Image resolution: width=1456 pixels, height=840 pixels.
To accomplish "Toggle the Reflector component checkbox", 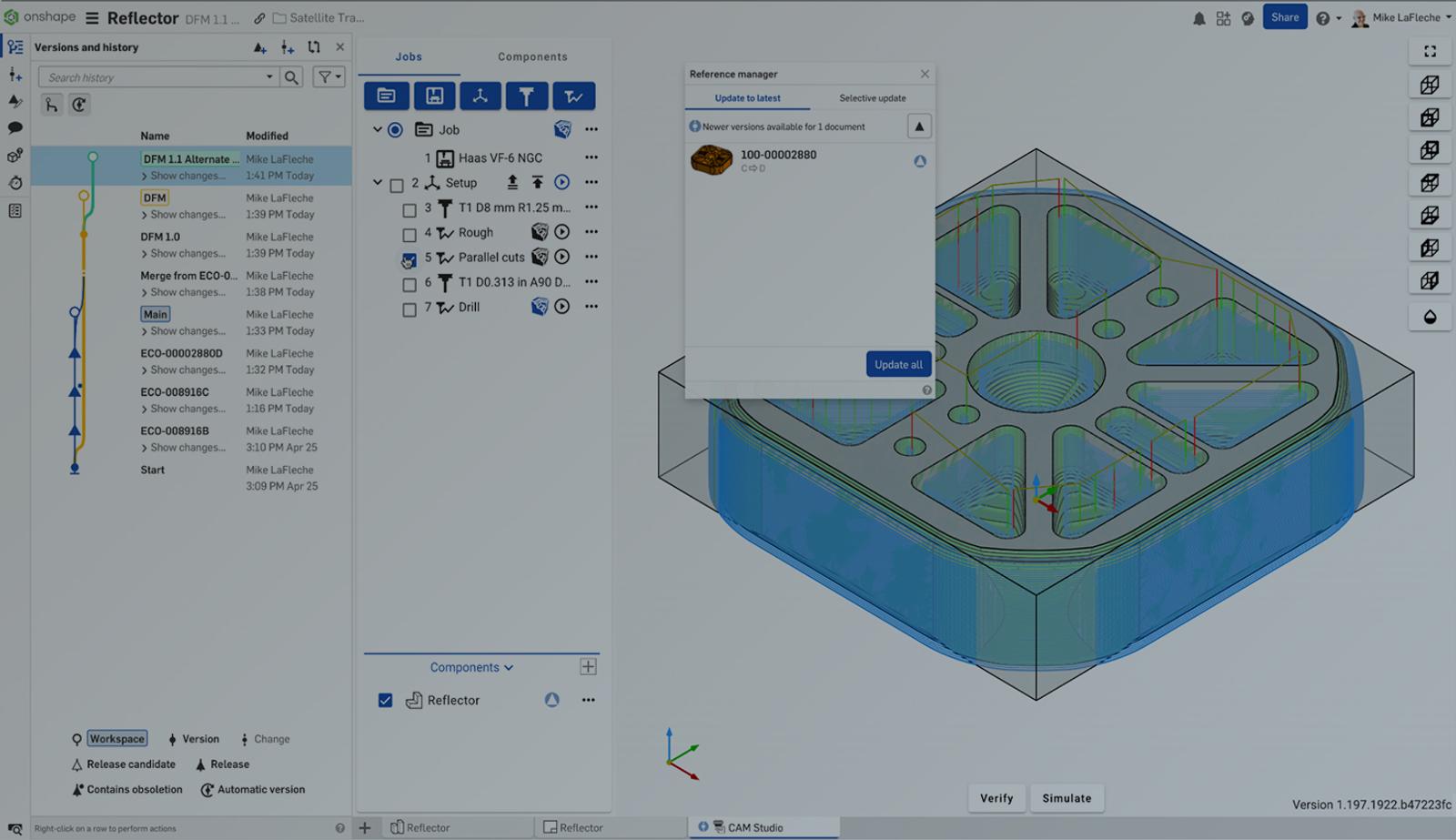I will (x=385, y=700).
